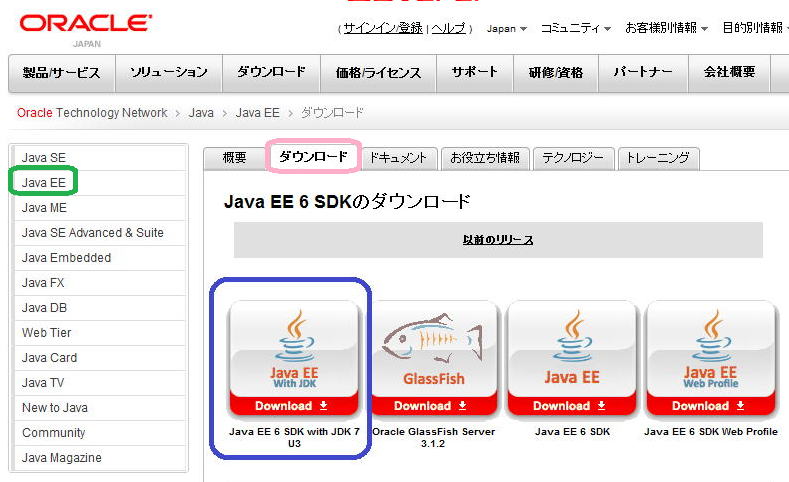Viewport: 789px width, 482px height.
Task: Open Java Magazine in the sidebar
Action: [x=100, y=458]
